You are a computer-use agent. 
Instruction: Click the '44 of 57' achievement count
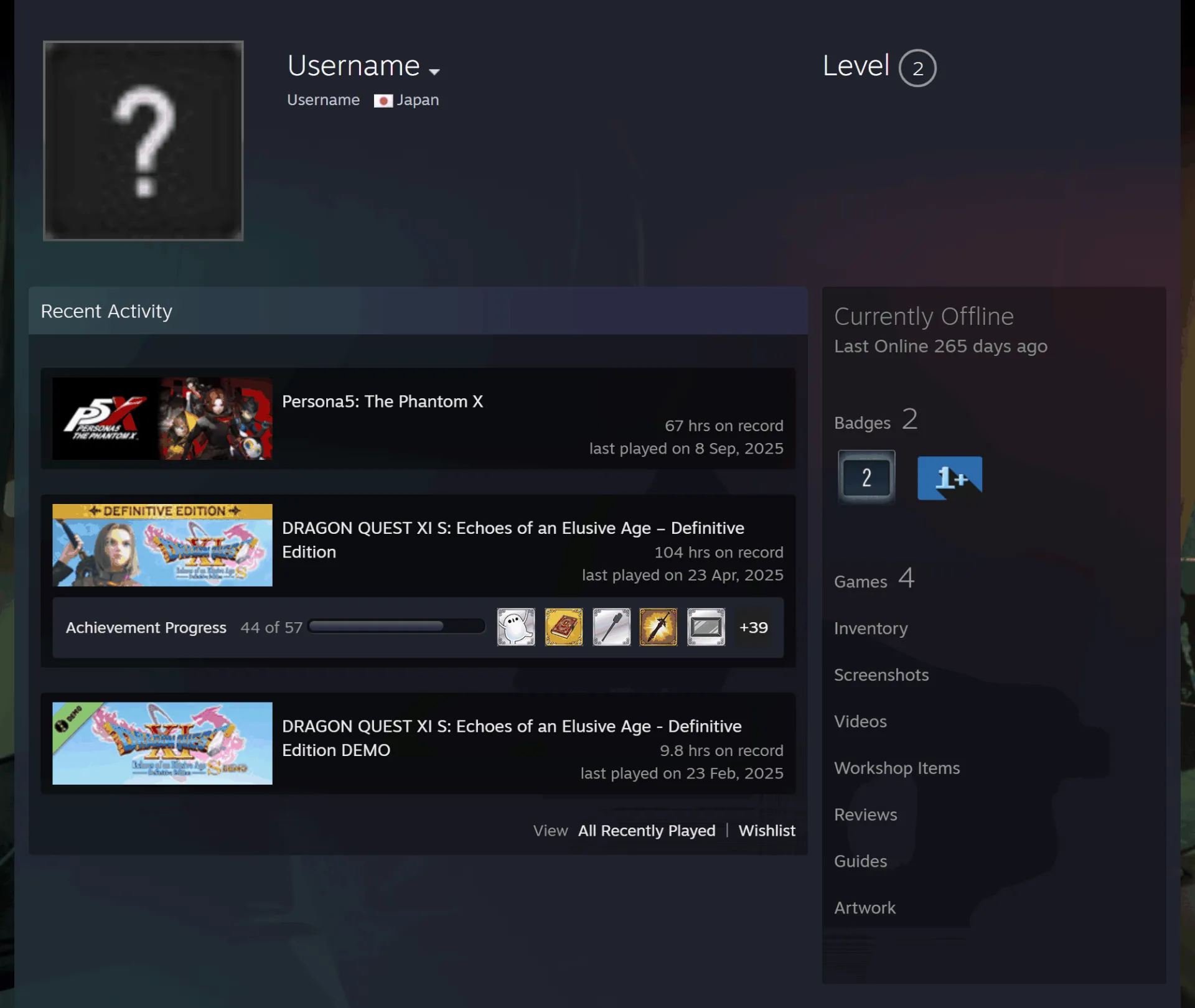coord(271,628)
